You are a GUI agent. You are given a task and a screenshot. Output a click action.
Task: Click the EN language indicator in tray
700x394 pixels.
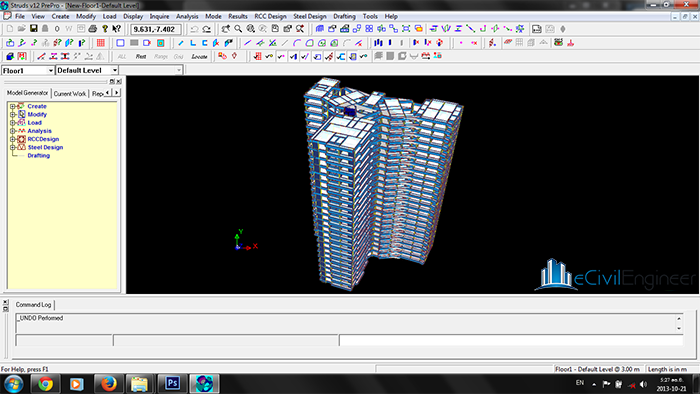579,383
